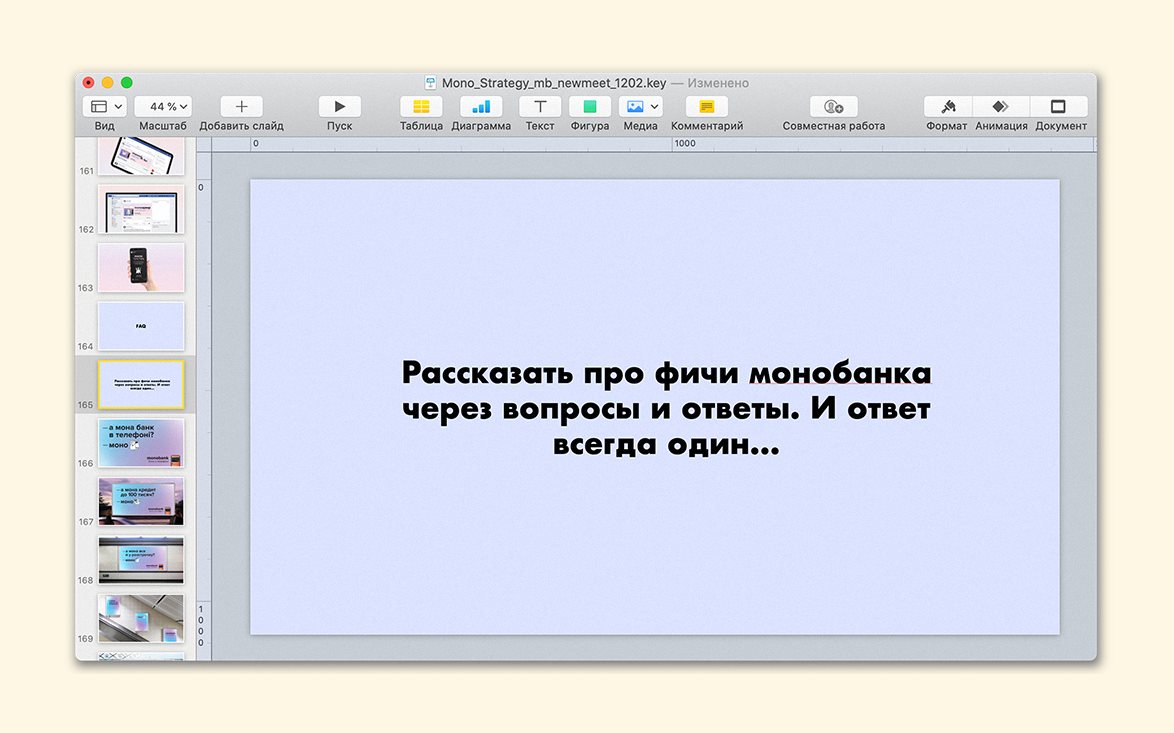Select slide 169 thumbnail
The height and width of the screenshot is (733, 1174).
[x=141, y=618]
